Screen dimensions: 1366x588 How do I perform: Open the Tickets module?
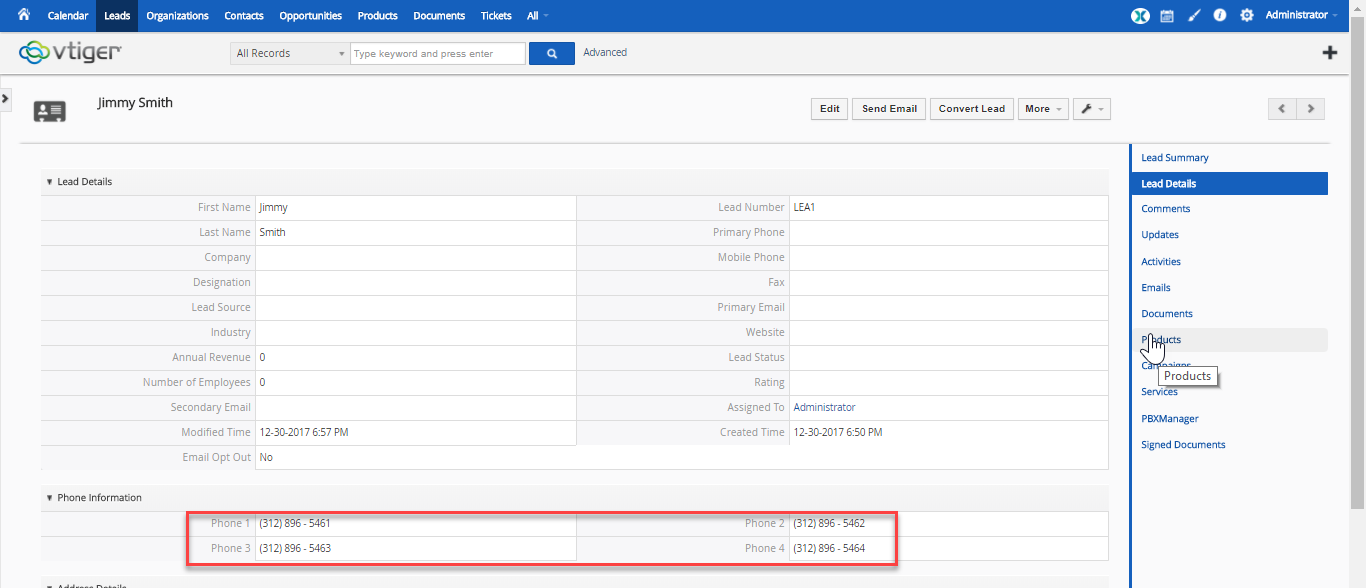coord(496,16)
